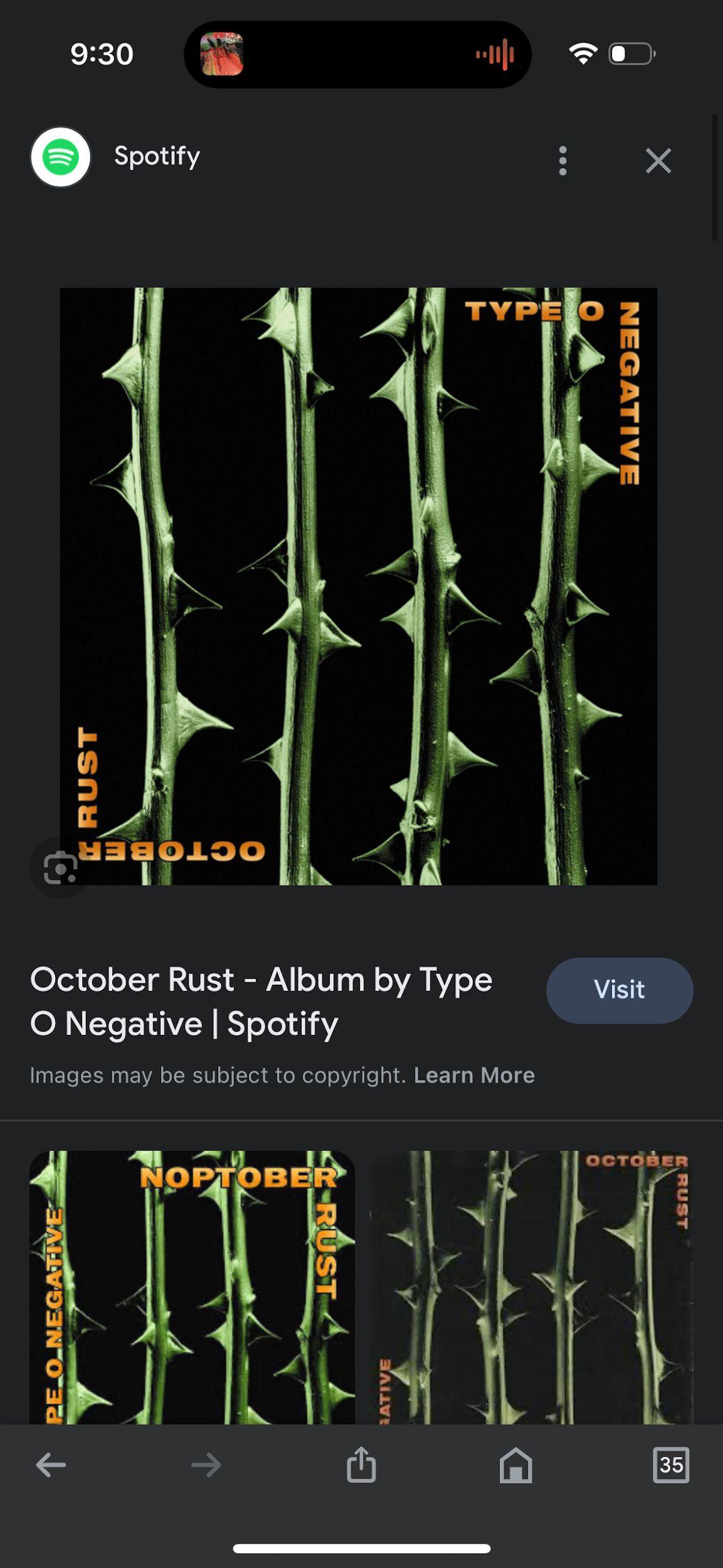Open the Learn More copyright link
This screenshot has height=1568, width=723.
474,1075
